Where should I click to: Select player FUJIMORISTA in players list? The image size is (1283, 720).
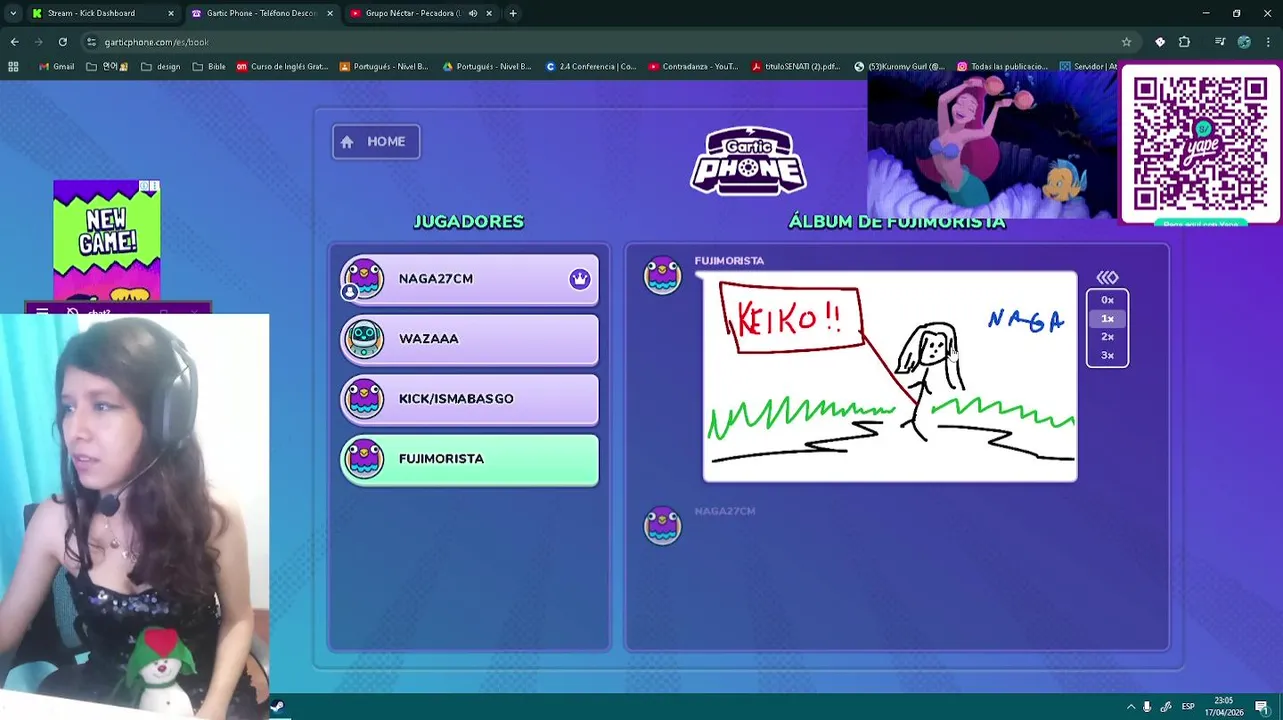tap(469, 459)
